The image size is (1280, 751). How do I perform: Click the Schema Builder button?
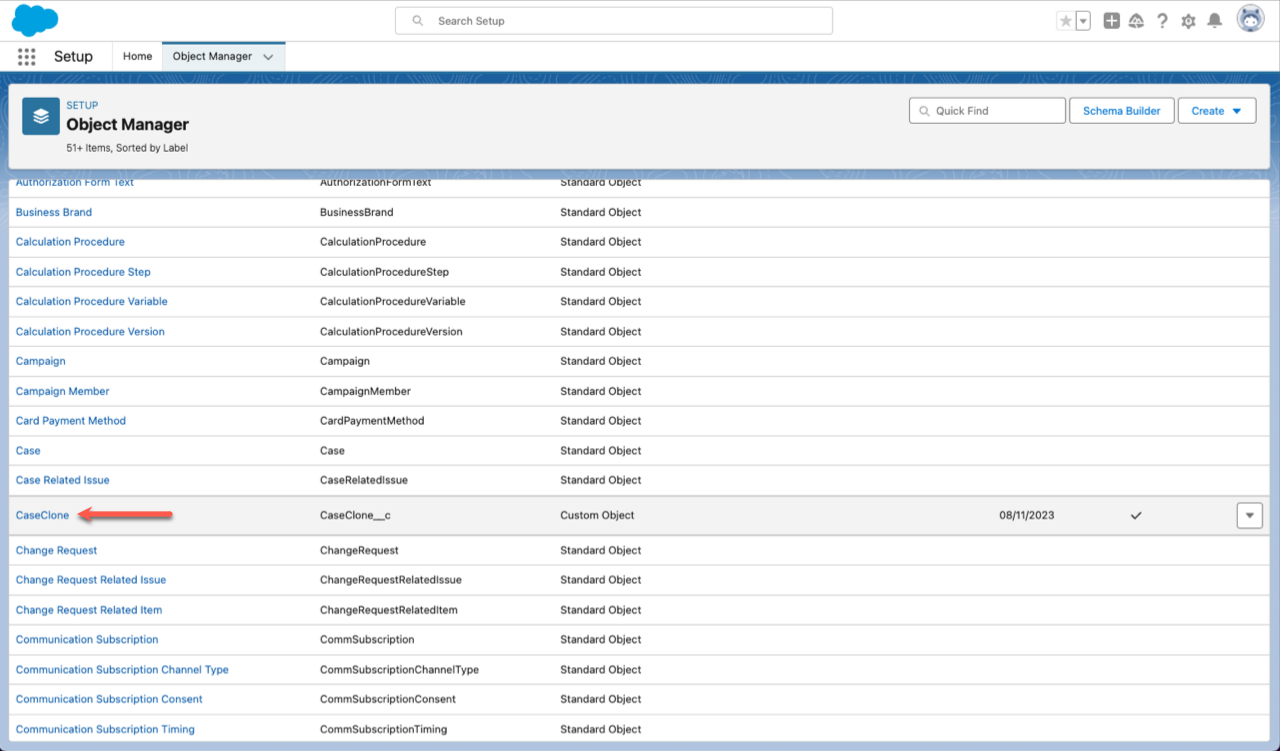[x=1121, y=111]
